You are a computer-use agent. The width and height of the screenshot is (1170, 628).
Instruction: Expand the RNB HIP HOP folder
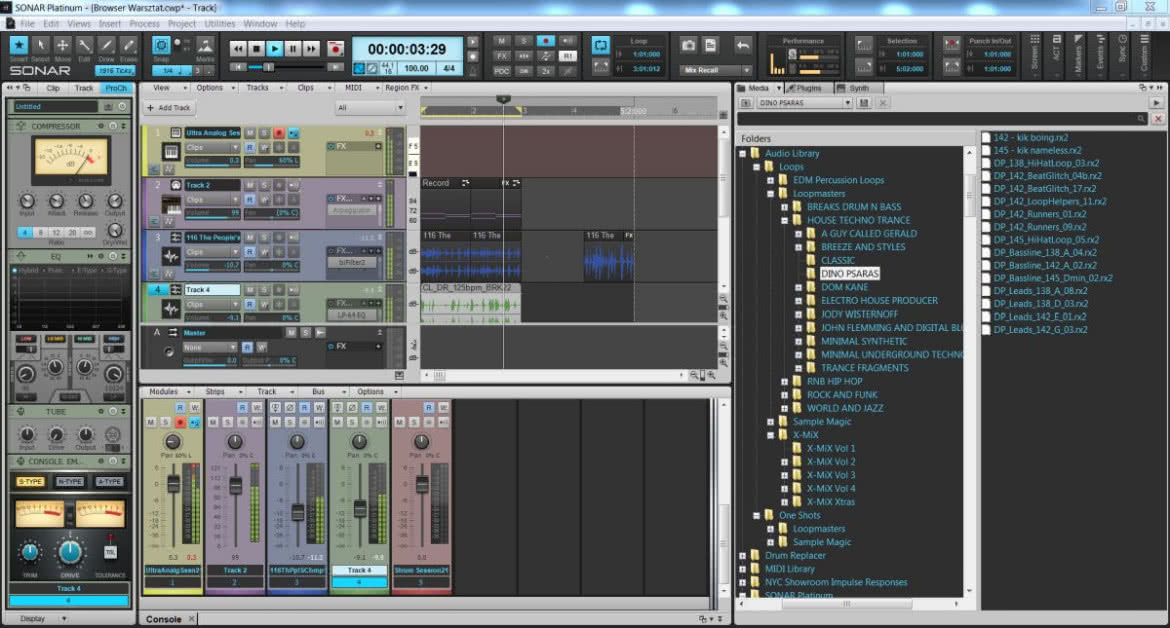pyautogui.click(x=784, y=382)
